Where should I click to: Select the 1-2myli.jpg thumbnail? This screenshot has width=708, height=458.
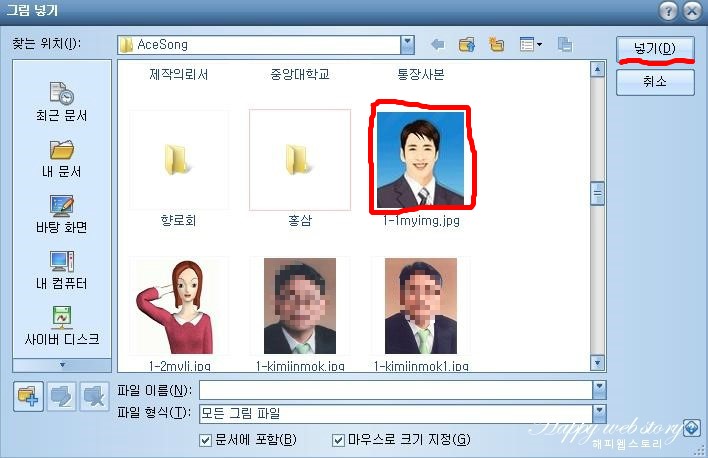point(179,306)
